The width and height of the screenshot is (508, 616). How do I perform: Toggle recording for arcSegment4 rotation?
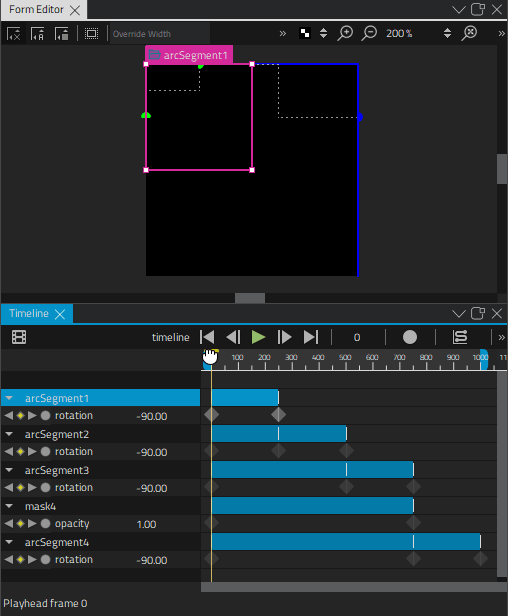(46, 560)
